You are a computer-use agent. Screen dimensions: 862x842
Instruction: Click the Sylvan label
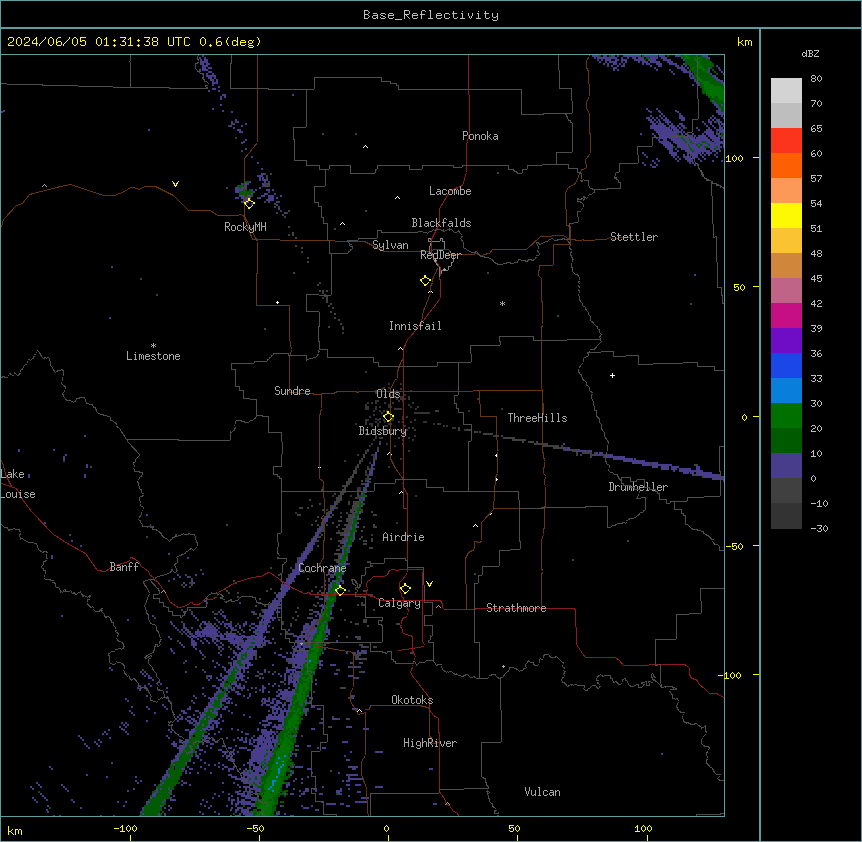[390, 245]
